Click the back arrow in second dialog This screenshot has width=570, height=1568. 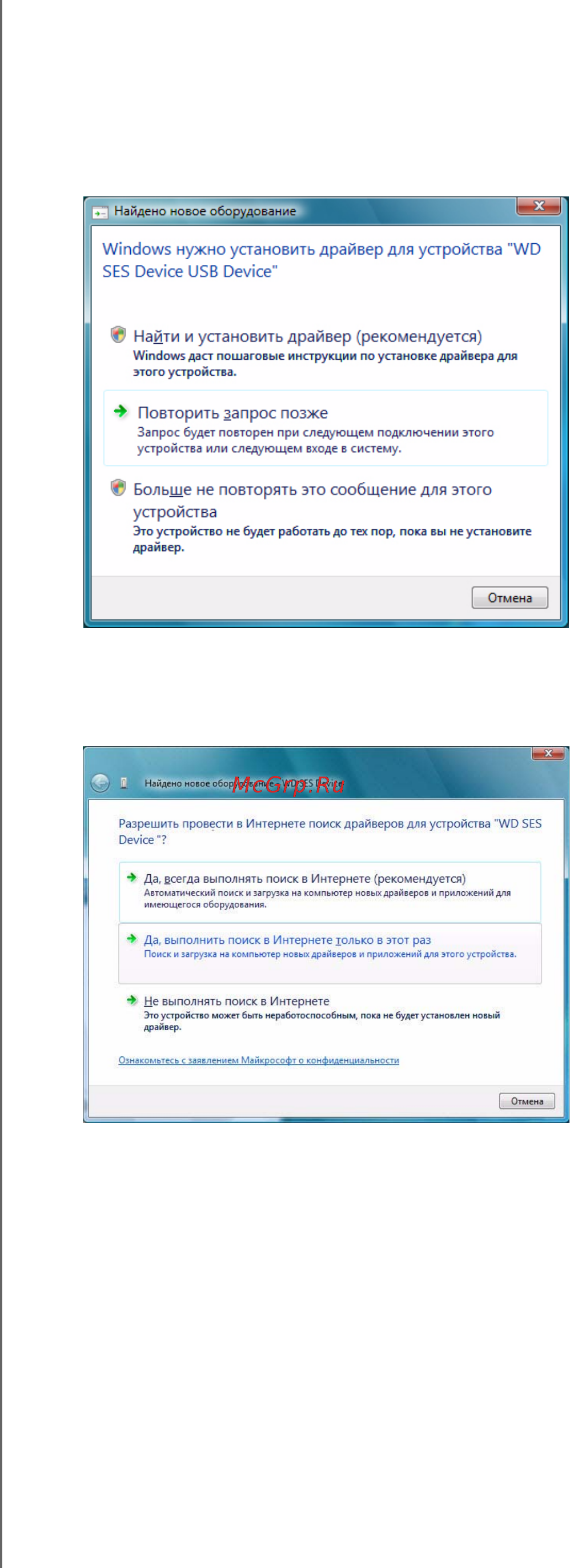click(x=100, y=783)
